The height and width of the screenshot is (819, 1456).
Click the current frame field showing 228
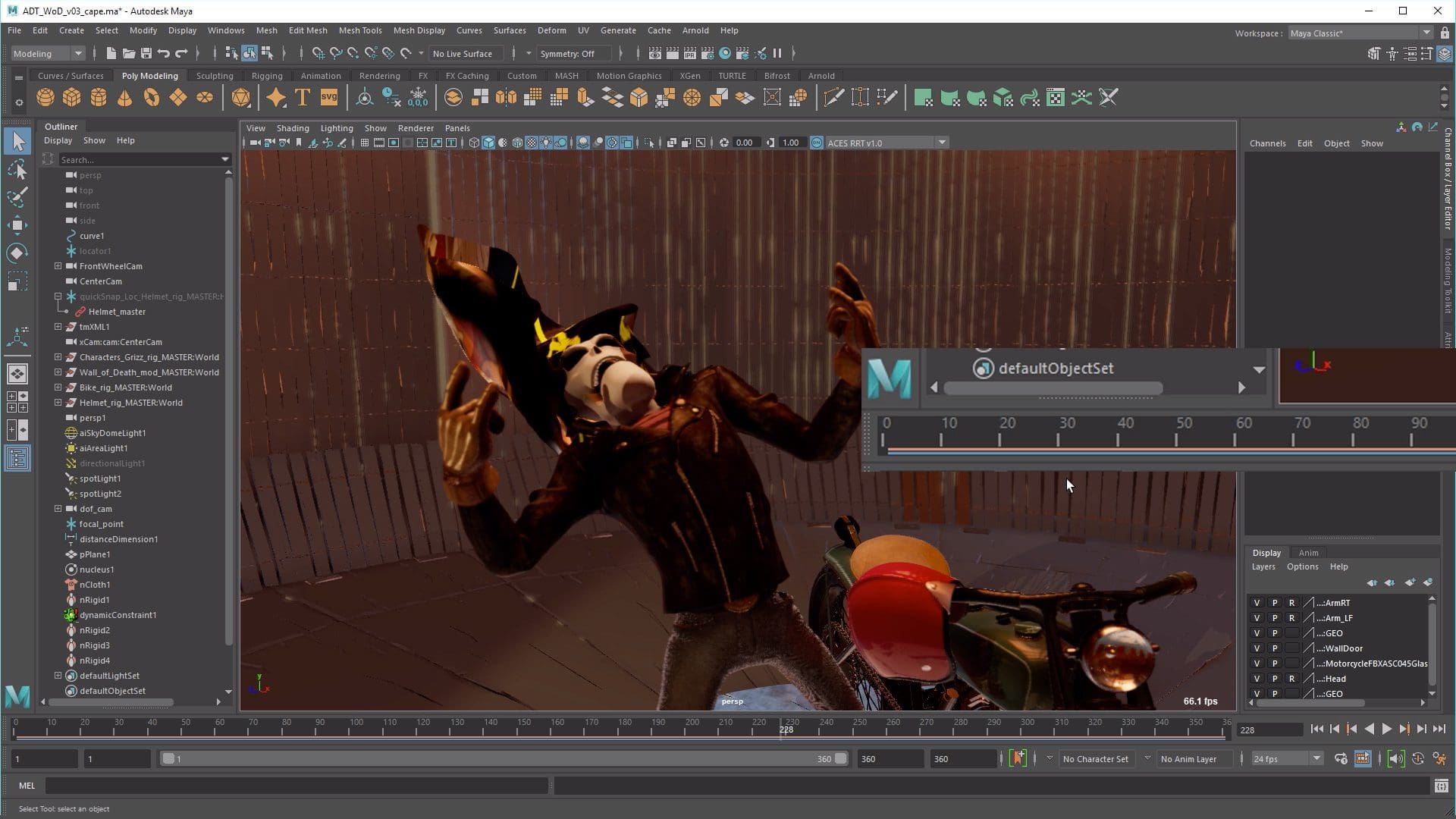[1269, 730]
